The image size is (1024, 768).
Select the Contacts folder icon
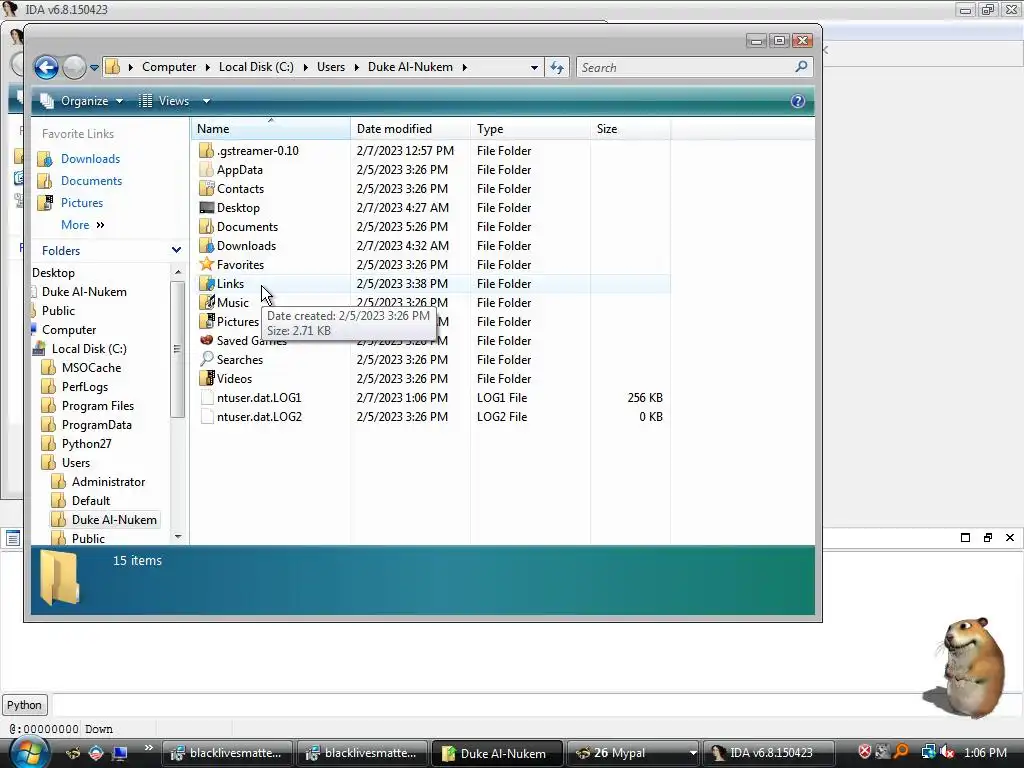[x=206, y=189]
